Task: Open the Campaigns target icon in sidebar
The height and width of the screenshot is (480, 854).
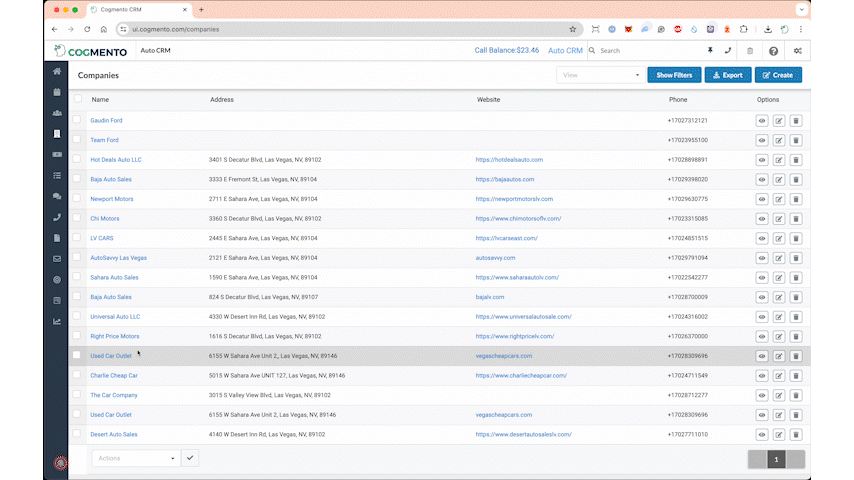Action: [57, 280]
